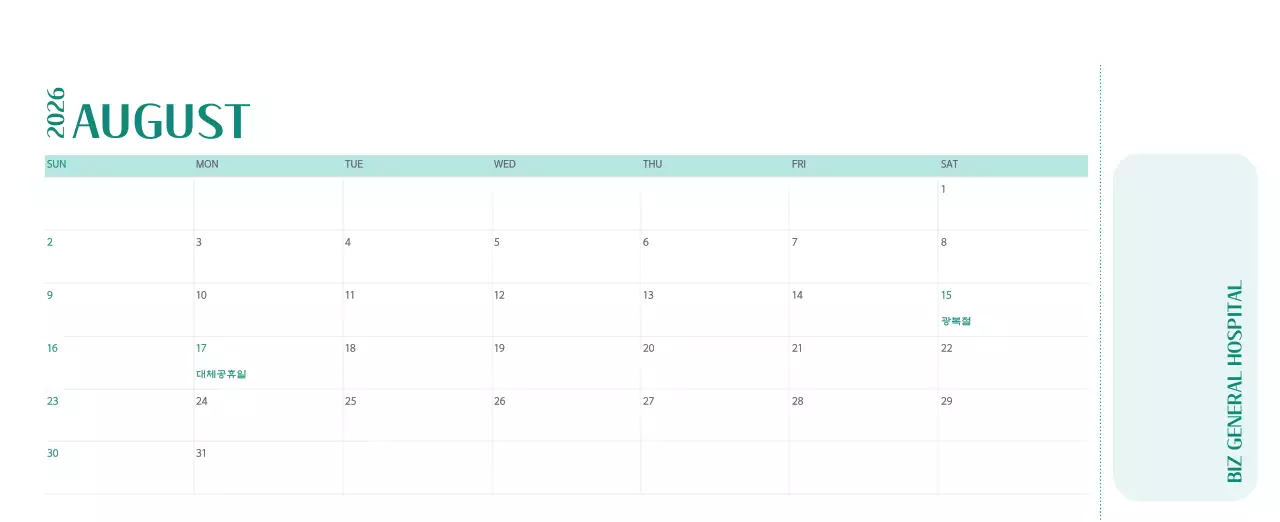Click the 광복절 holiday label
Viewport: 1280px width, 522px height.
click(x=956, y=321)
